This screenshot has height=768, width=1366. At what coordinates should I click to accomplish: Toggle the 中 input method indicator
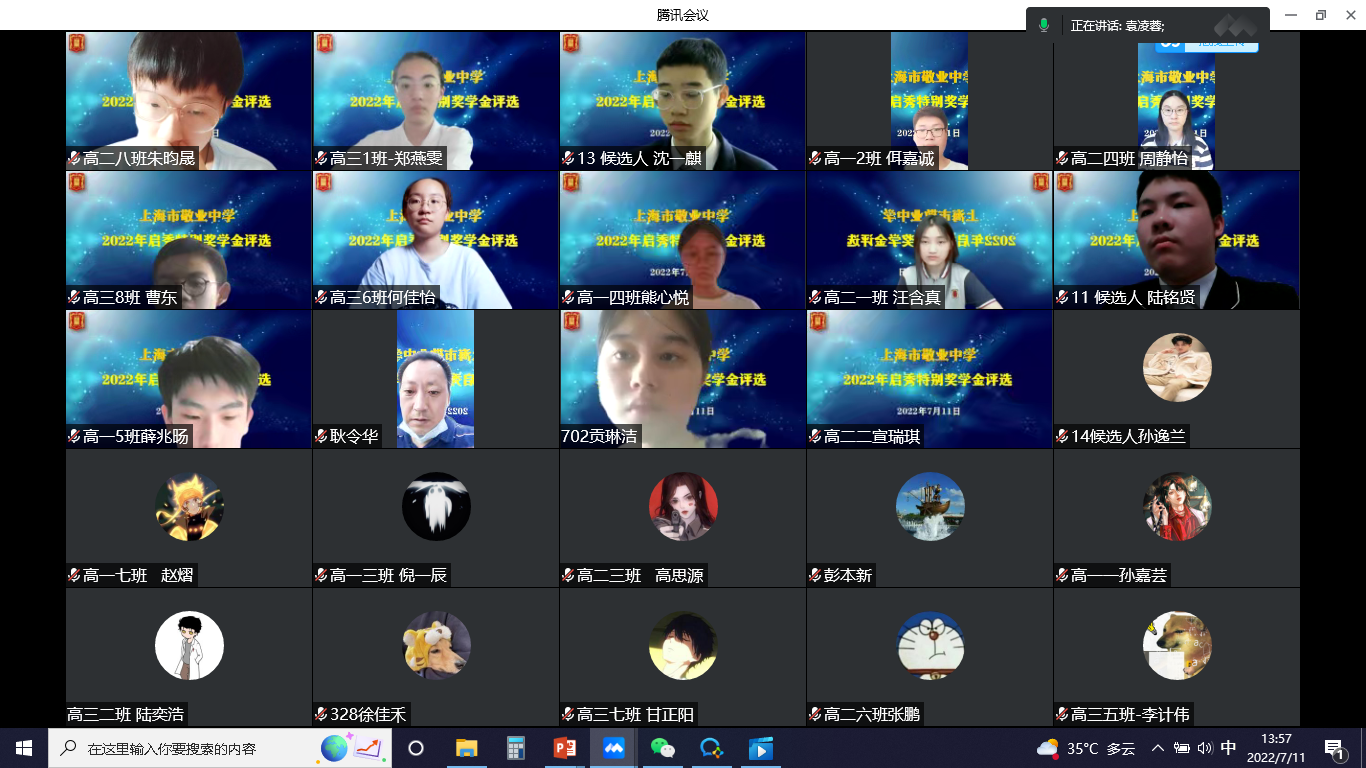coord(1228,748)
